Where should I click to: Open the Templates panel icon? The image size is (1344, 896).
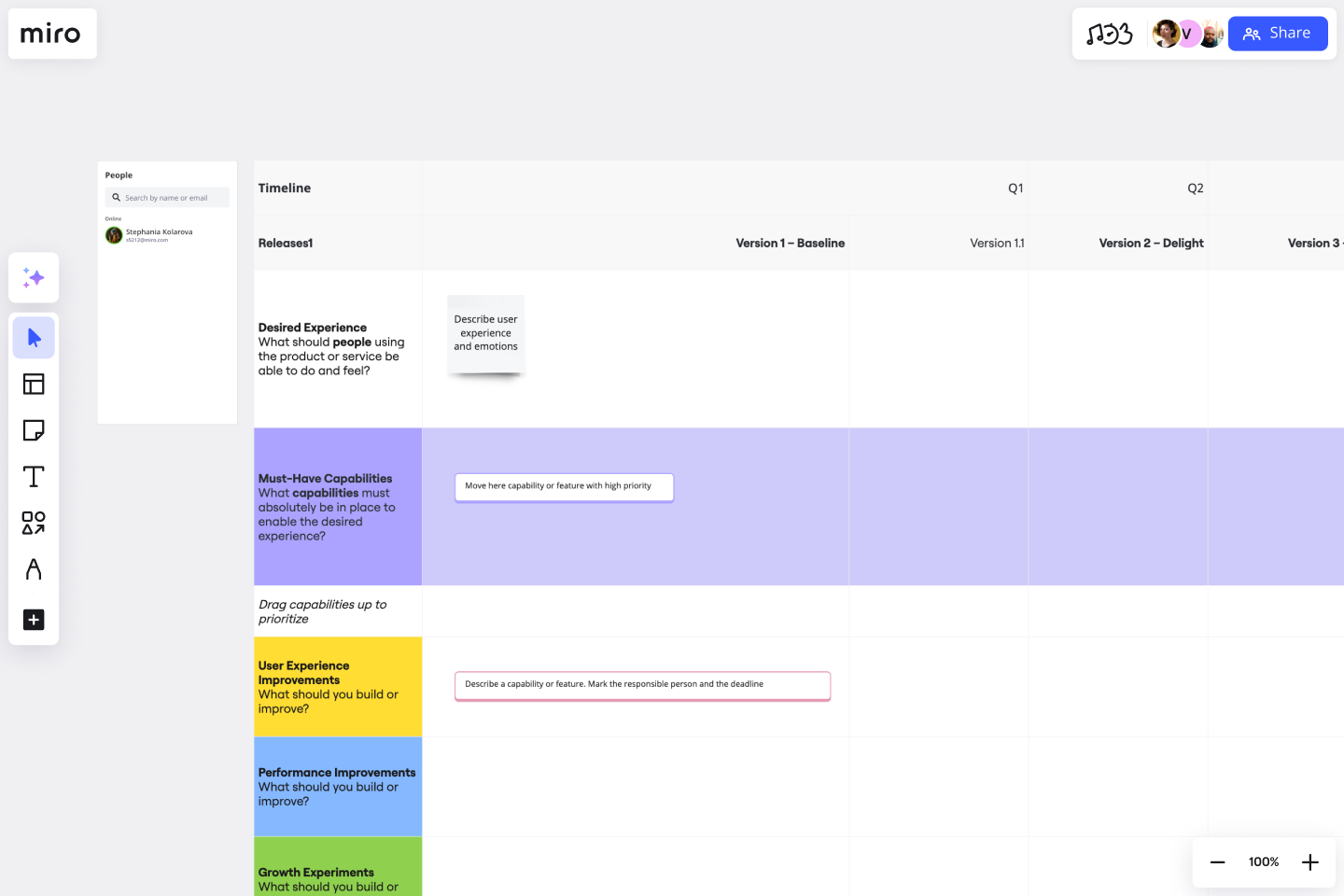click(x=34, y=384)
